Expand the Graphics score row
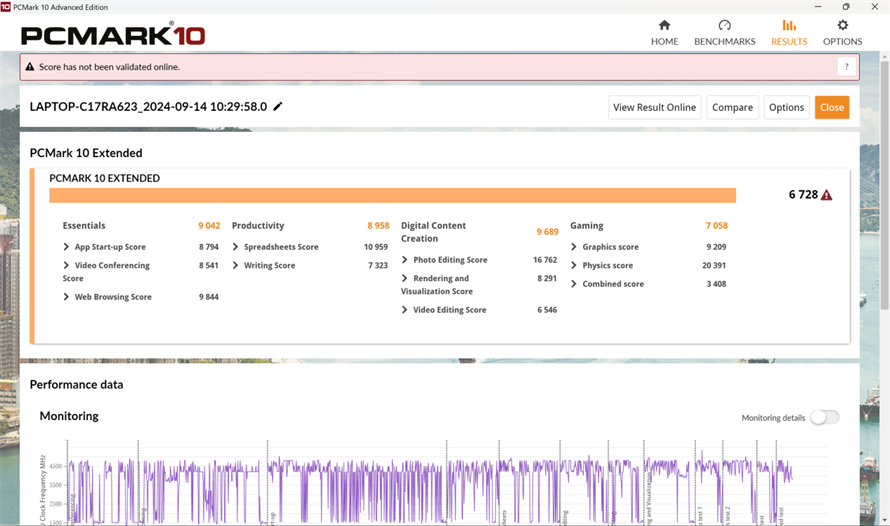 click(x=610, y=247)
